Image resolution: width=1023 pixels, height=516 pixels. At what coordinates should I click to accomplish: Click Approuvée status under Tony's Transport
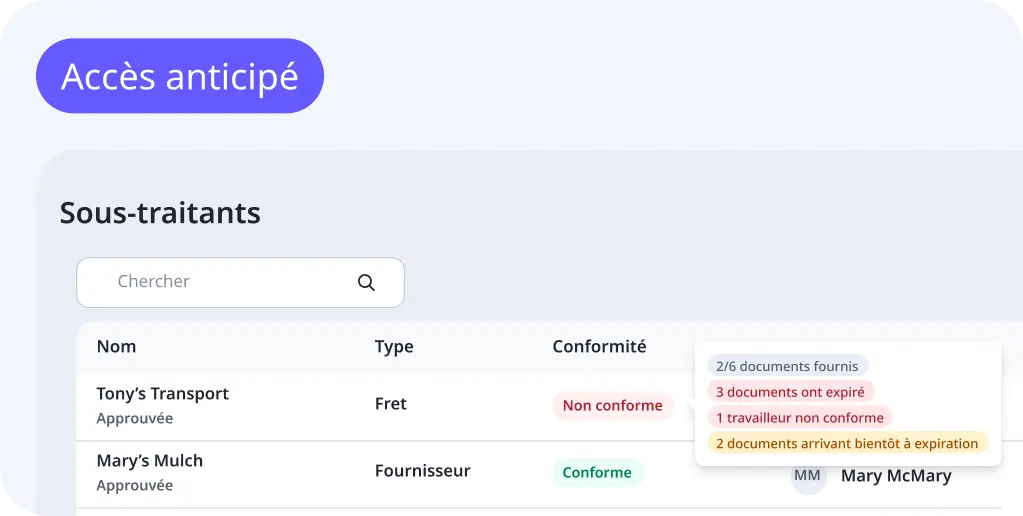[134, 419]
